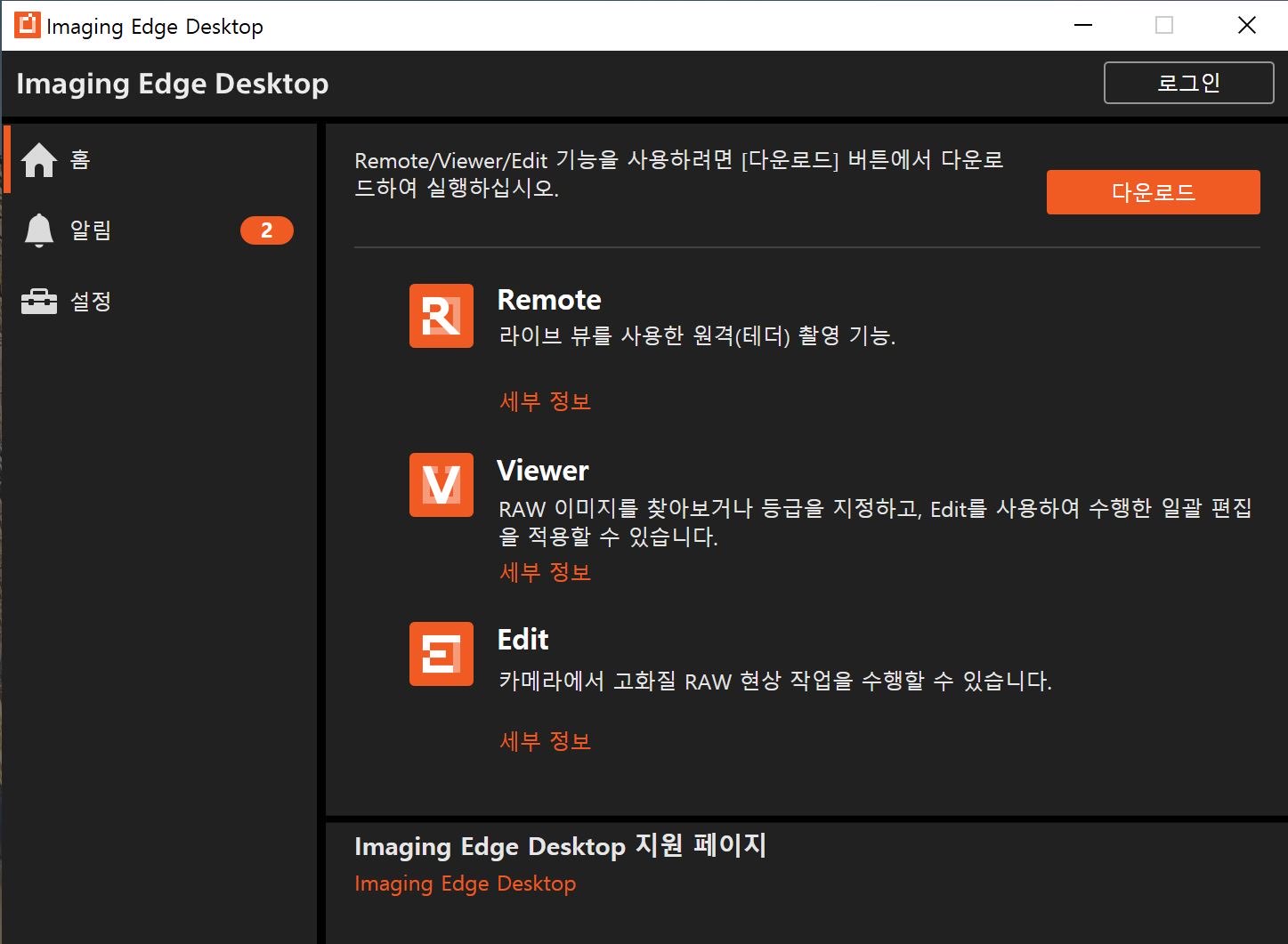Click the Imaging Edge Desktop title bar logo
1288x944 pixels.
click(28, 25)
